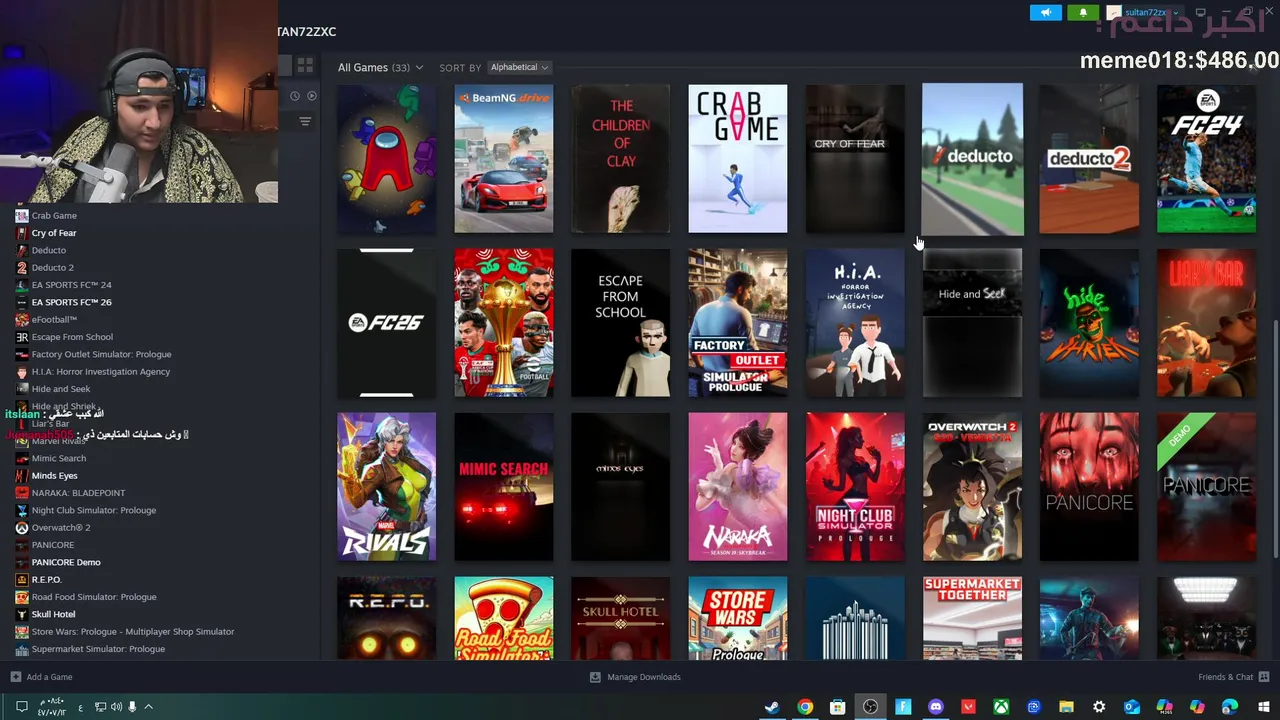Click the green notifications bell button
This screenshot has height=720, width=1280.
[1082, 13]
